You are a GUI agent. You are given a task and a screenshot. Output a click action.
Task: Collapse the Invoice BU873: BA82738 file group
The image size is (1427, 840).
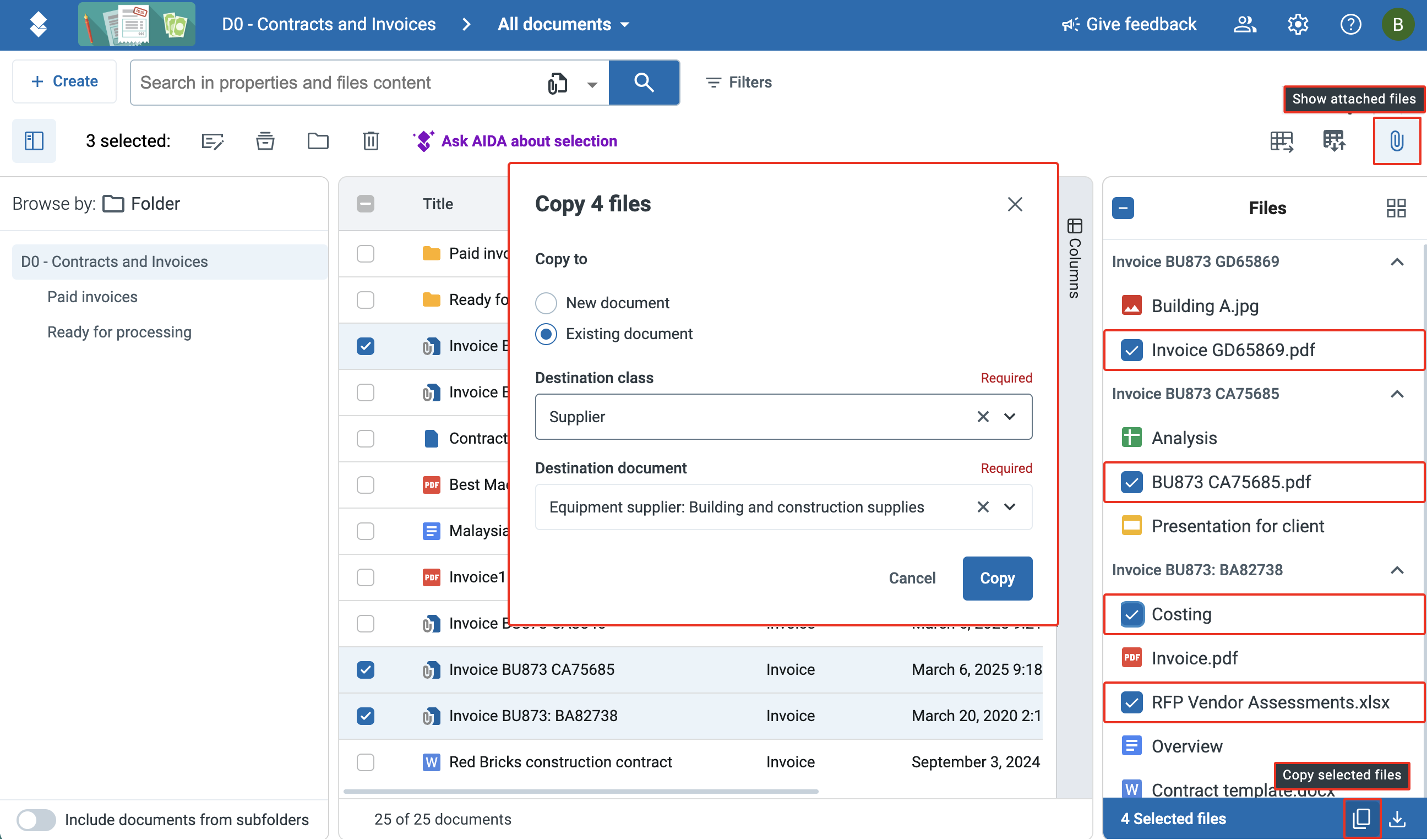tap(1397, 571)
